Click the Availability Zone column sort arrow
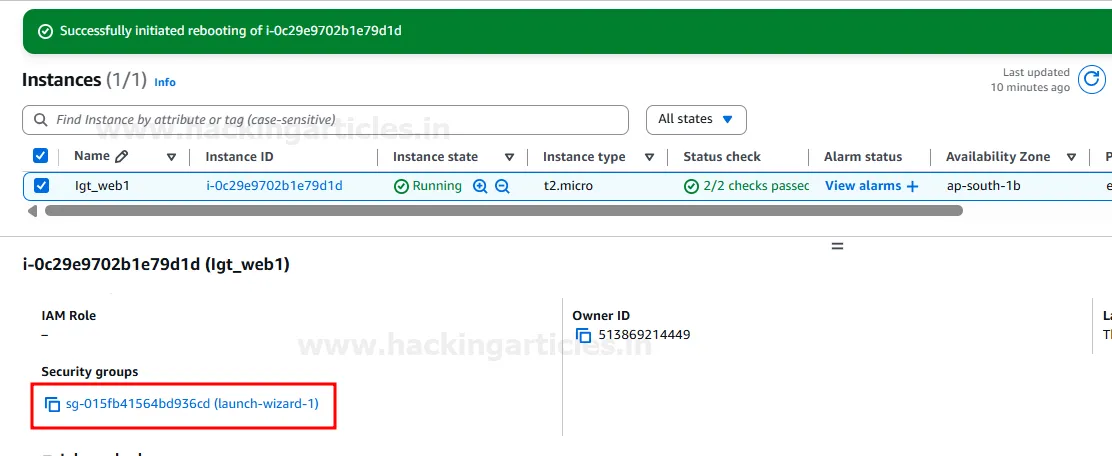Screen dimensions: 1112x456 pos(1071,157)
